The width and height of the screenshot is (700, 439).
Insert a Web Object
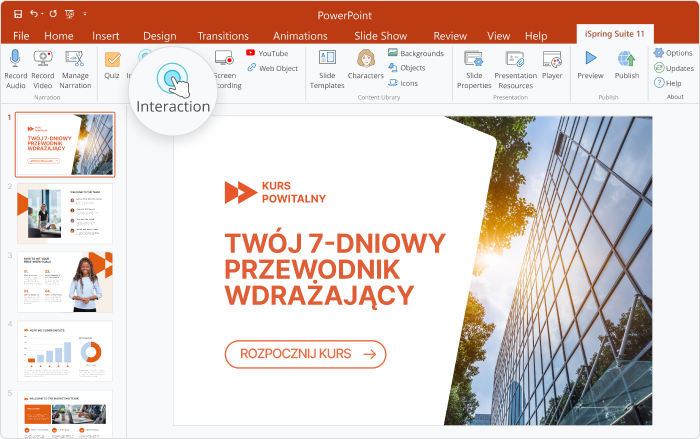(272, 68)
